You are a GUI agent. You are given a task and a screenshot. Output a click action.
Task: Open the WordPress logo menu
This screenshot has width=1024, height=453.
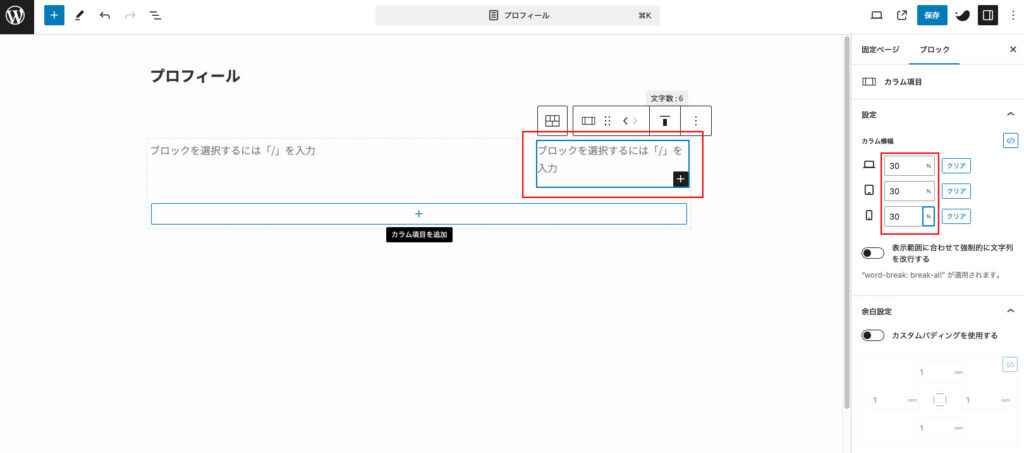[x=16, y=16]
